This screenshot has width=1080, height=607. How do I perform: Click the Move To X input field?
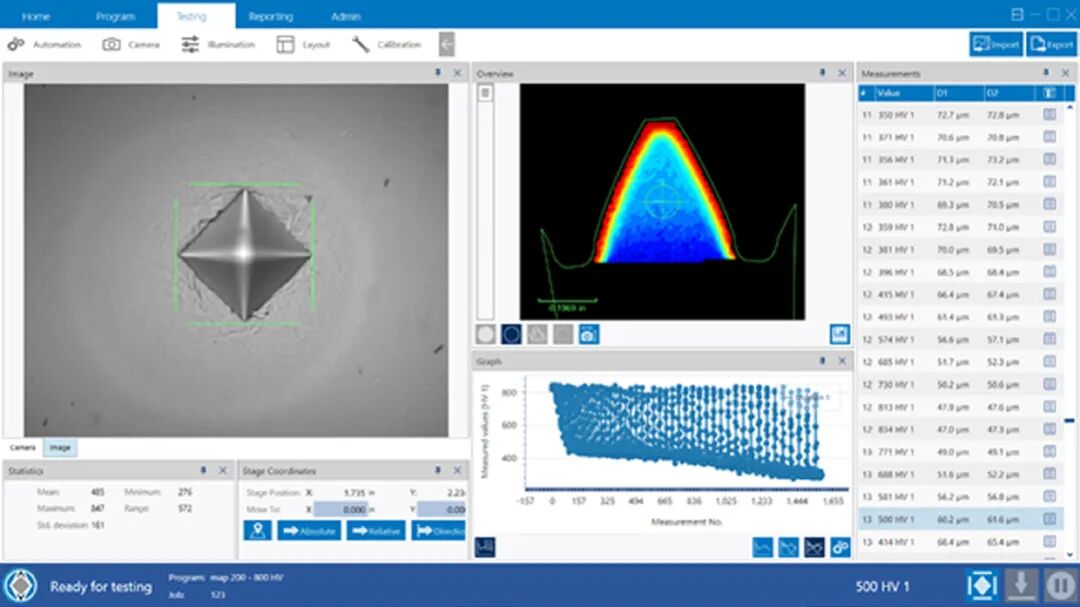tap(341, 509)
